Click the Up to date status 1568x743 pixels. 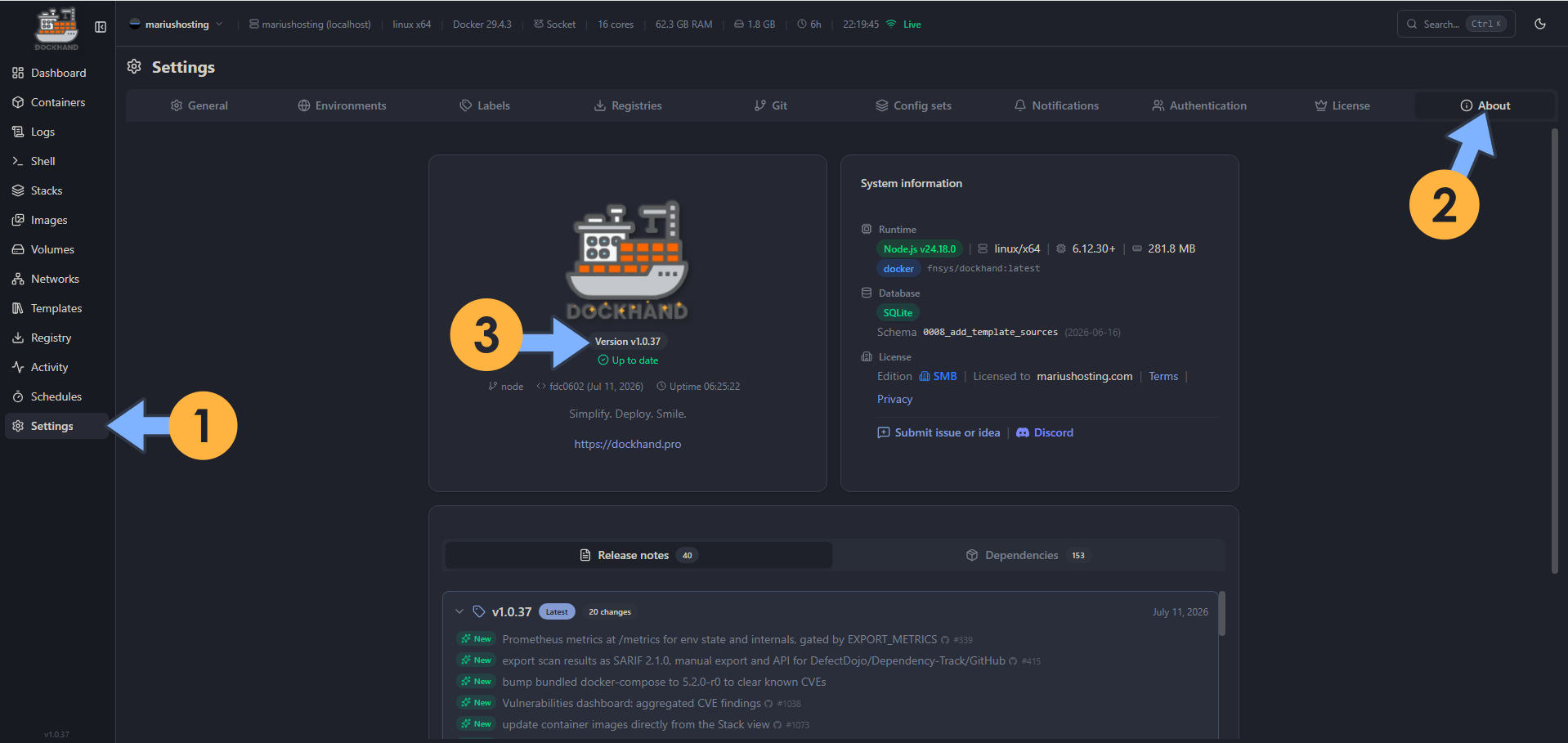click(628, 360)
